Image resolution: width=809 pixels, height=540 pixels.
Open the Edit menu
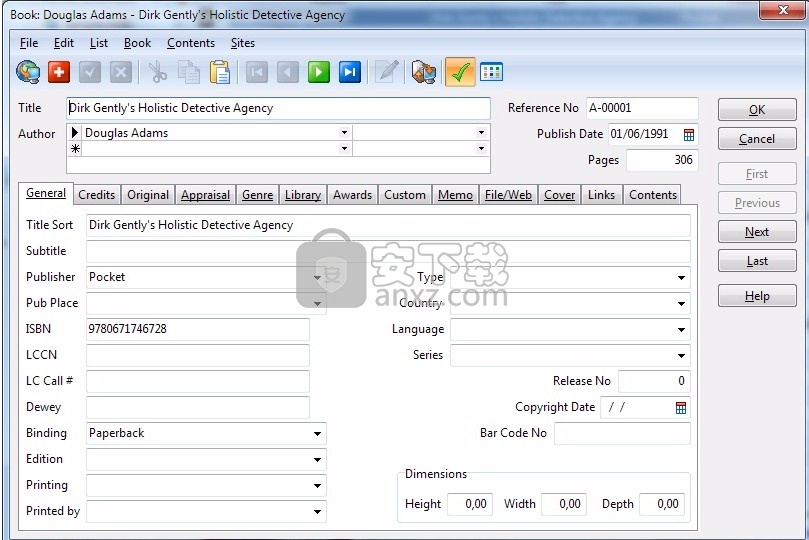(x=64, y=43)
